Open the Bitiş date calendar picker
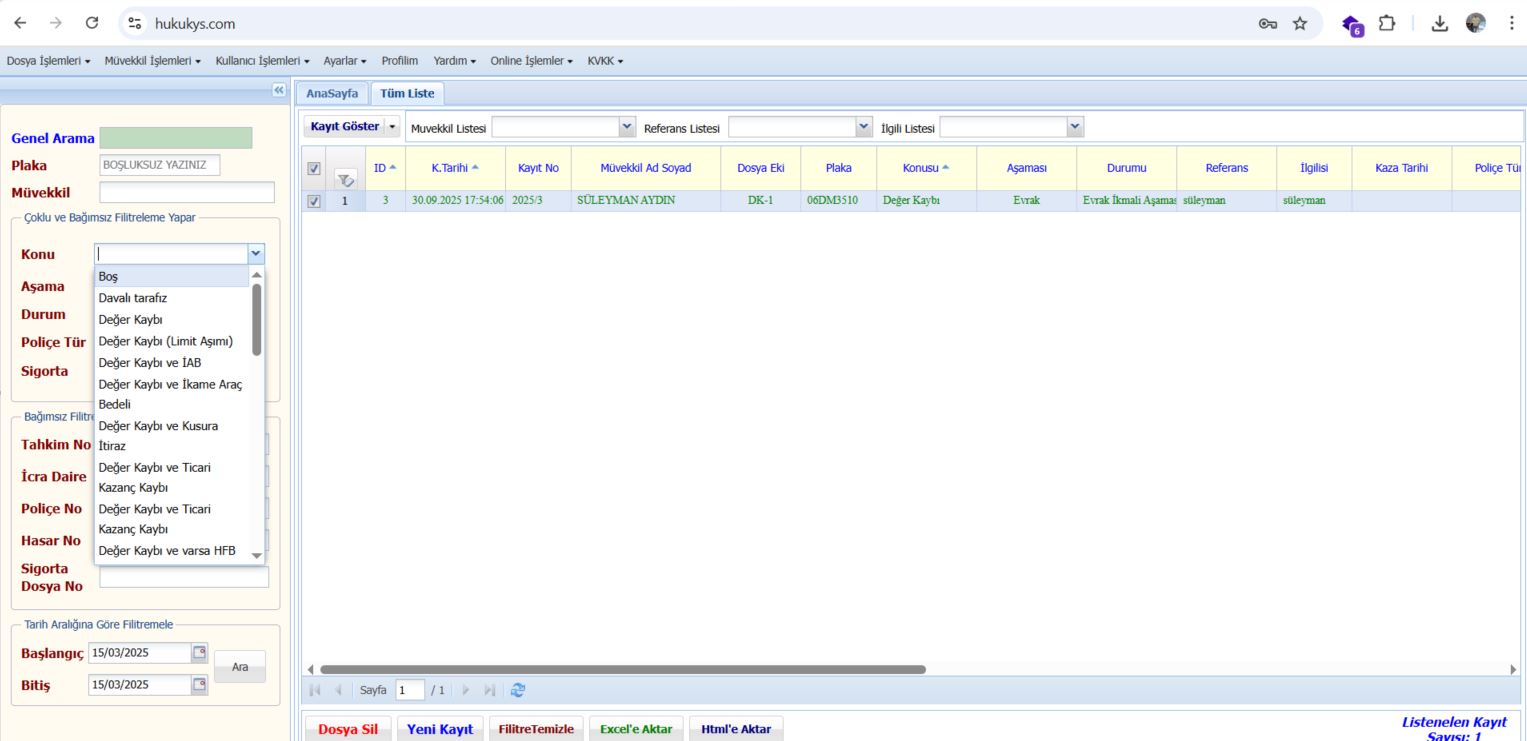Image resolution: width=1527 pixels, height=741 pixels. click(199, 685)
